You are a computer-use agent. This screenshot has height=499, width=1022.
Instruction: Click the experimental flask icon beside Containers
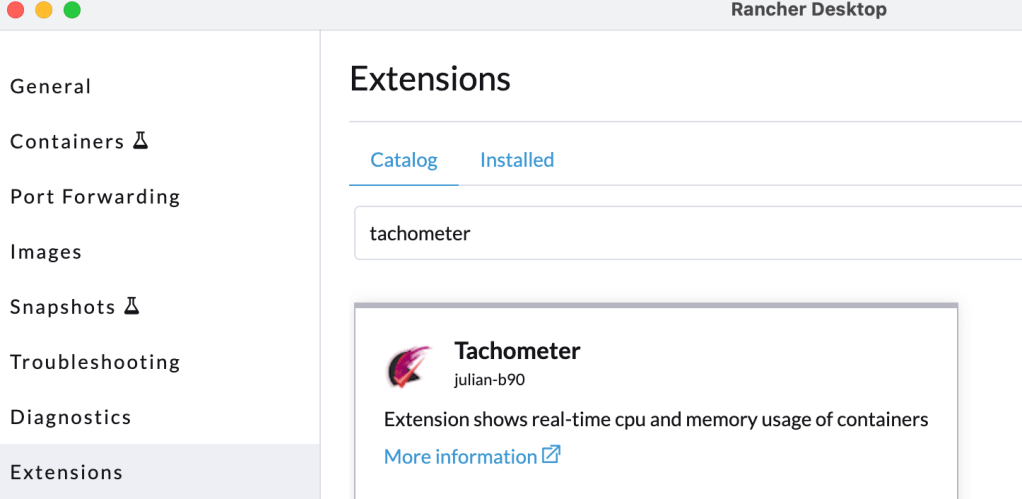click(x=141, y=141)
